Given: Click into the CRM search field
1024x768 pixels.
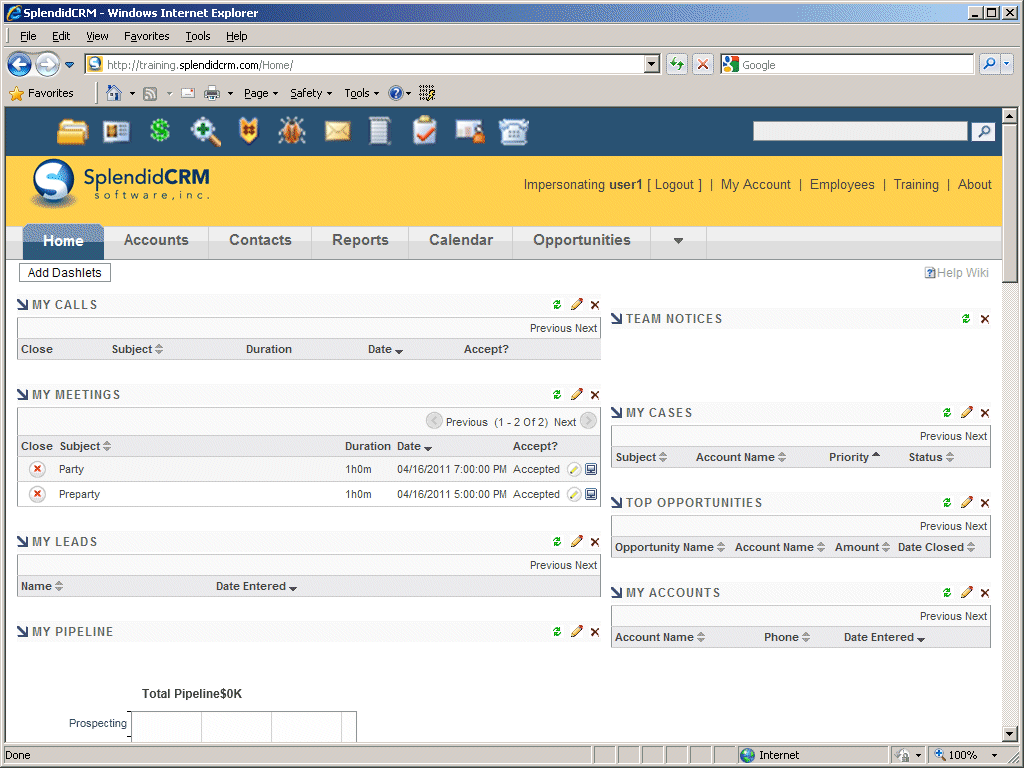Looking at the screenshot, I should click(x=859, y=131).
